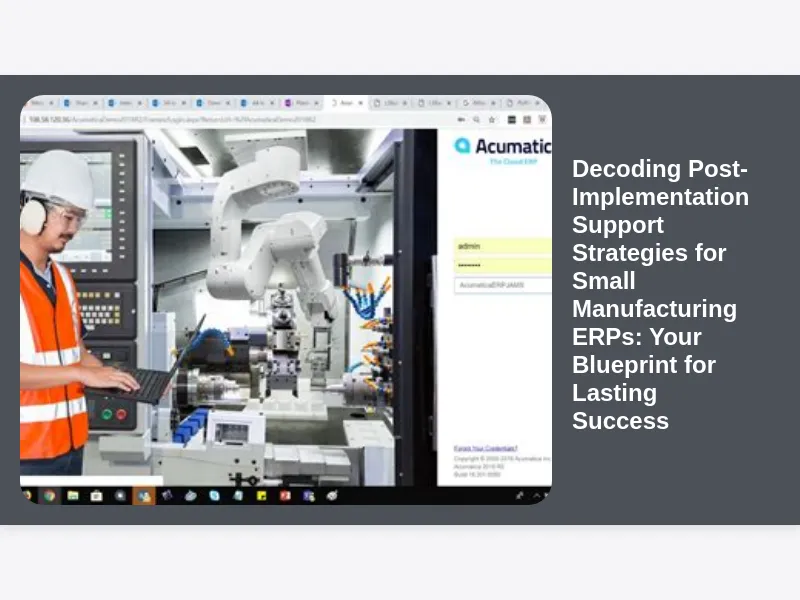The image size is (800, 600).
Task: Click the magnifier icon in the address bar
Action: 478,119
